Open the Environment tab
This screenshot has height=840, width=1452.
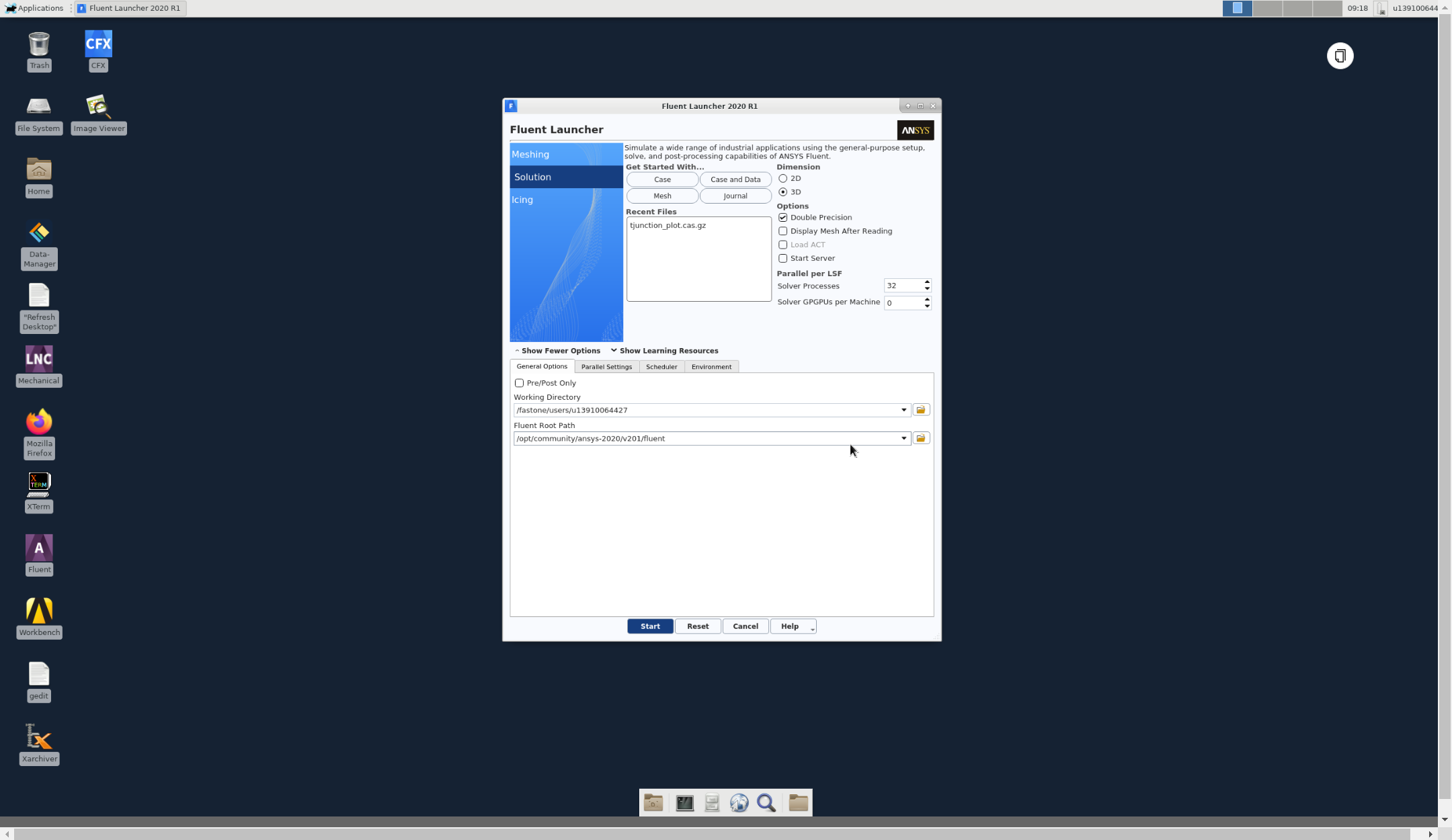(711, 367)
